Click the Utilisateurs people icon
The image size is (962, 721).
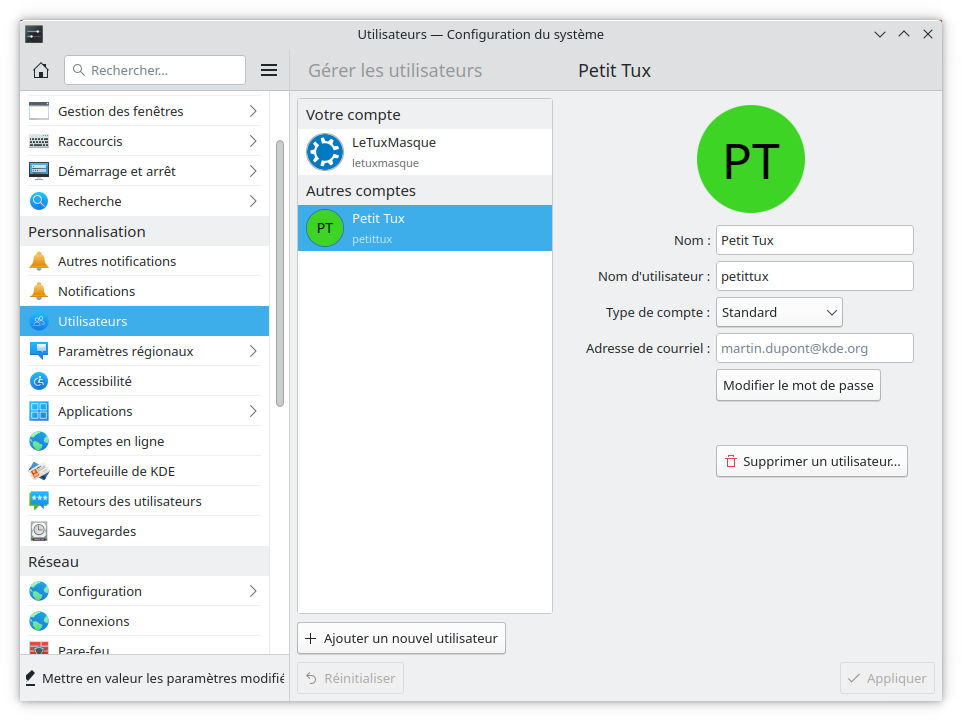pos(39,321)
